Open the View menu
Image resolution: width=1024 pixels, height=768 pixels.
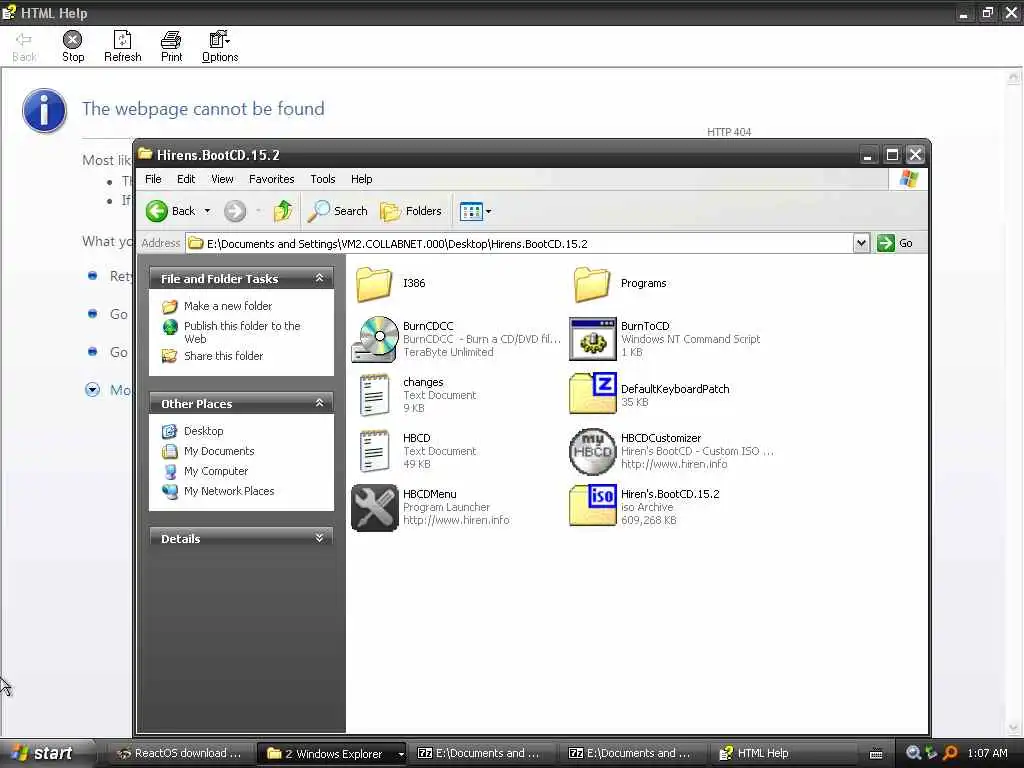[222, 179]
